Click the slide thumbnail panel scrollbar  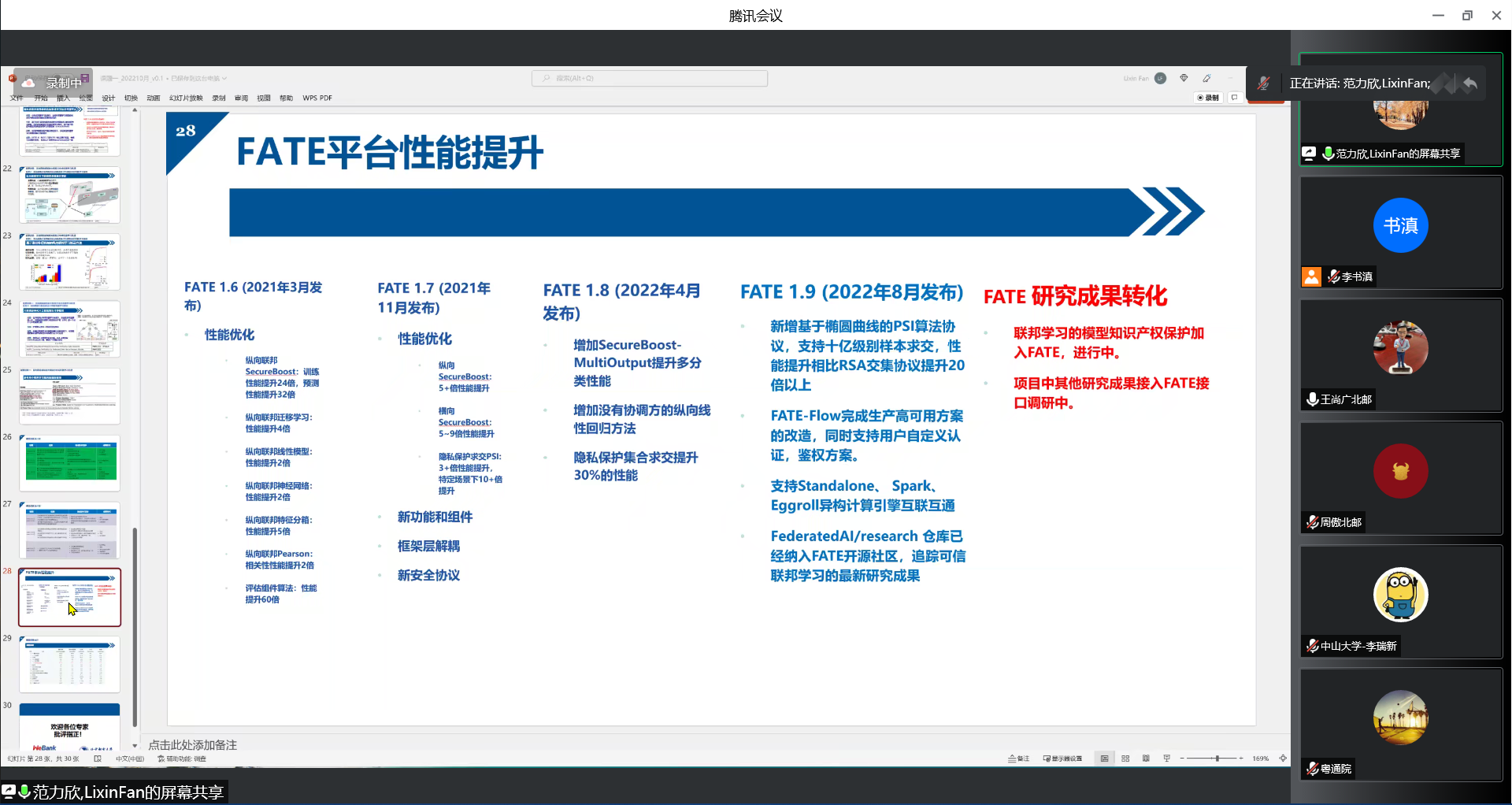click(135, 628)
